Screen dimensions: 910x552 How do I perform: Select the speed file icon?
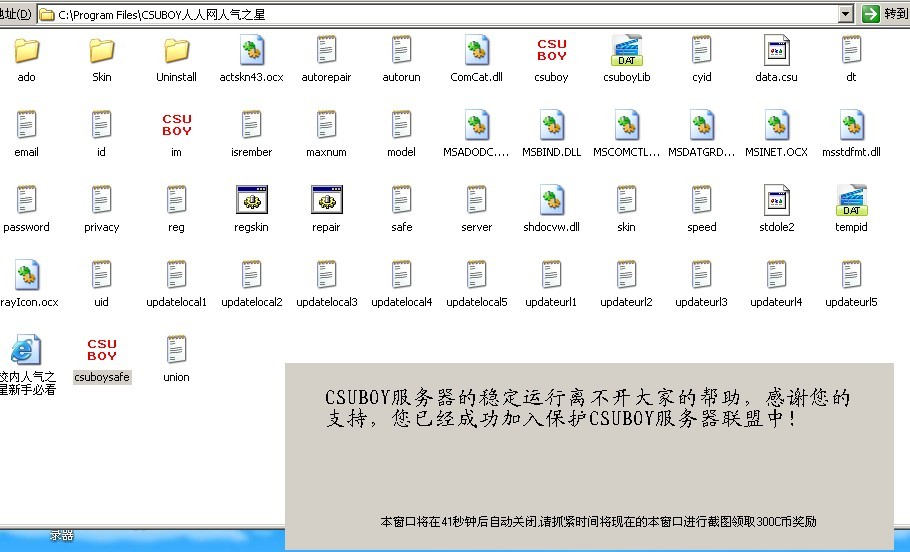tap(701, 200)
